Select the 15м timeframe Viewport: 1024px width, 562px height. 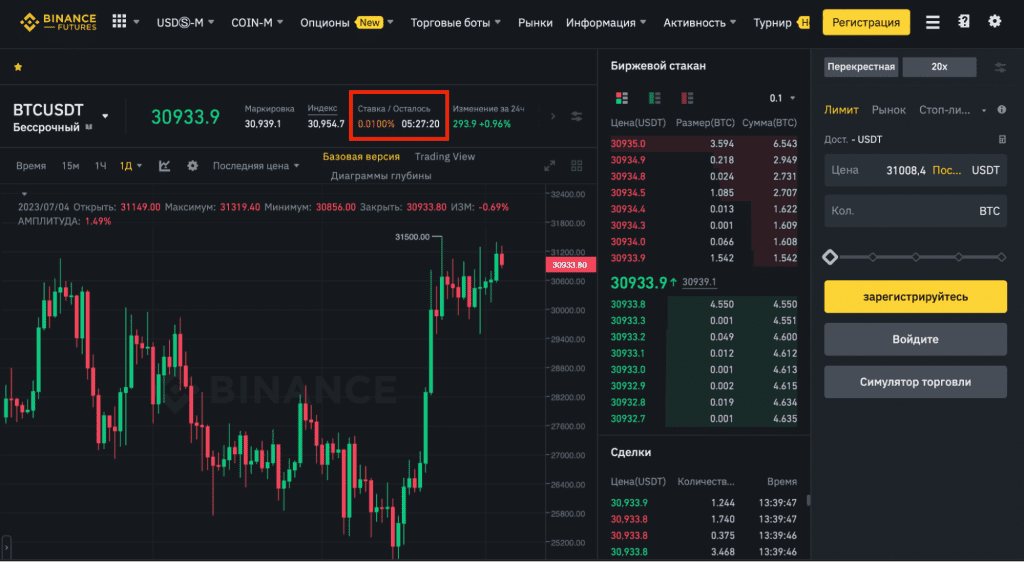(x=70, y=166)
